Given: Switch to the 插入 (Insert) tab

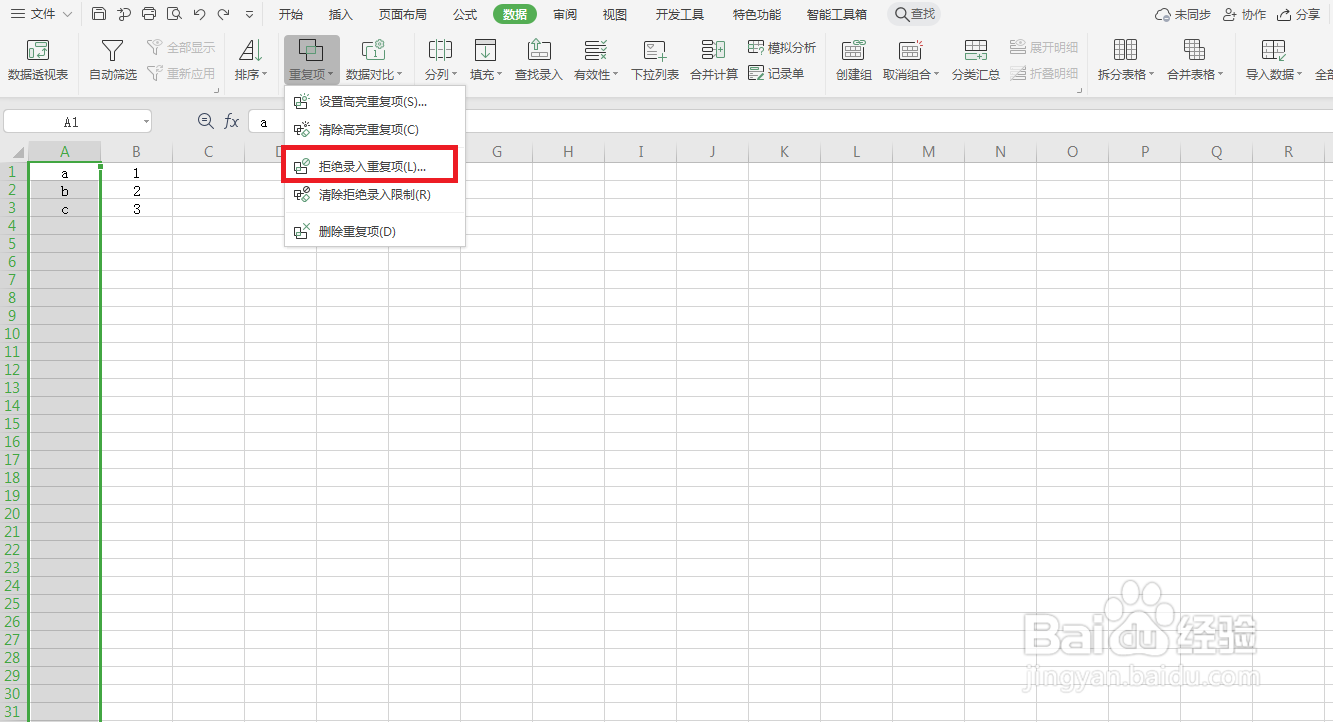Looking at the screenshot, I should point(341,15).
